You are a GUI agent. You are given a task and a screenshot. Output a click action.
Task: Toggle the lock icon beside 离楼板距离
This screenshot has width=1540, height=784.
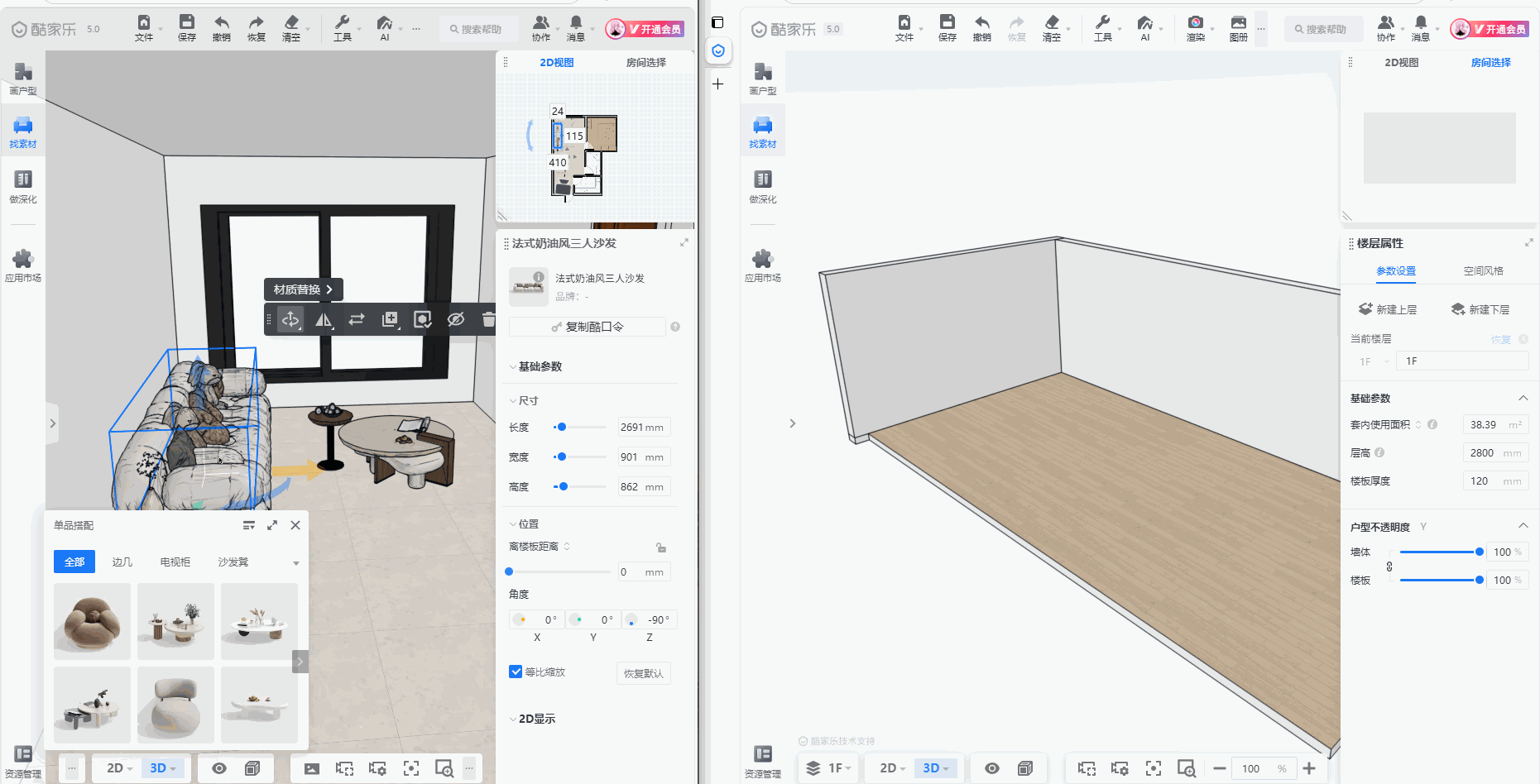point(661,547)
